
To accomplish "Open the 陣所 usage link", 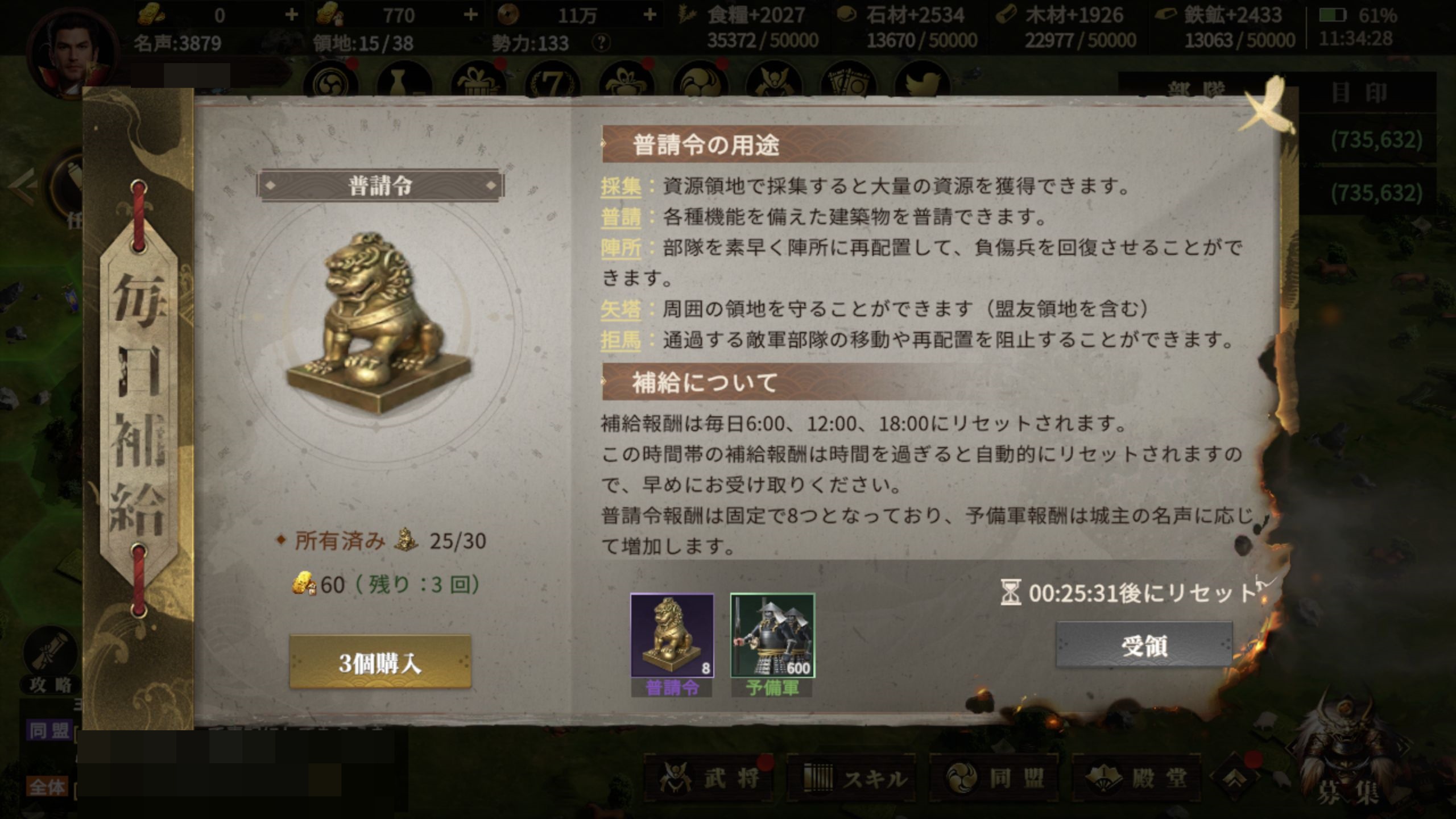I will coord(621,248).
